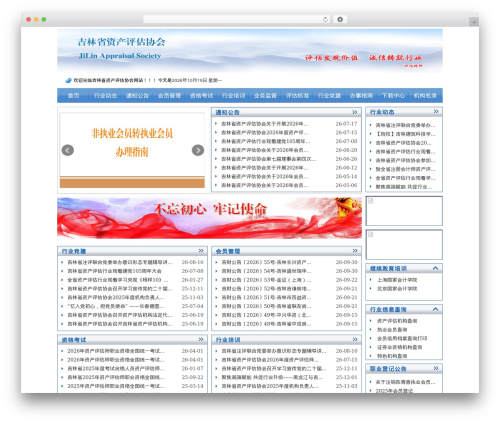
Task: Open more 资格考试 via double-arrow
Action: (201, 339)
